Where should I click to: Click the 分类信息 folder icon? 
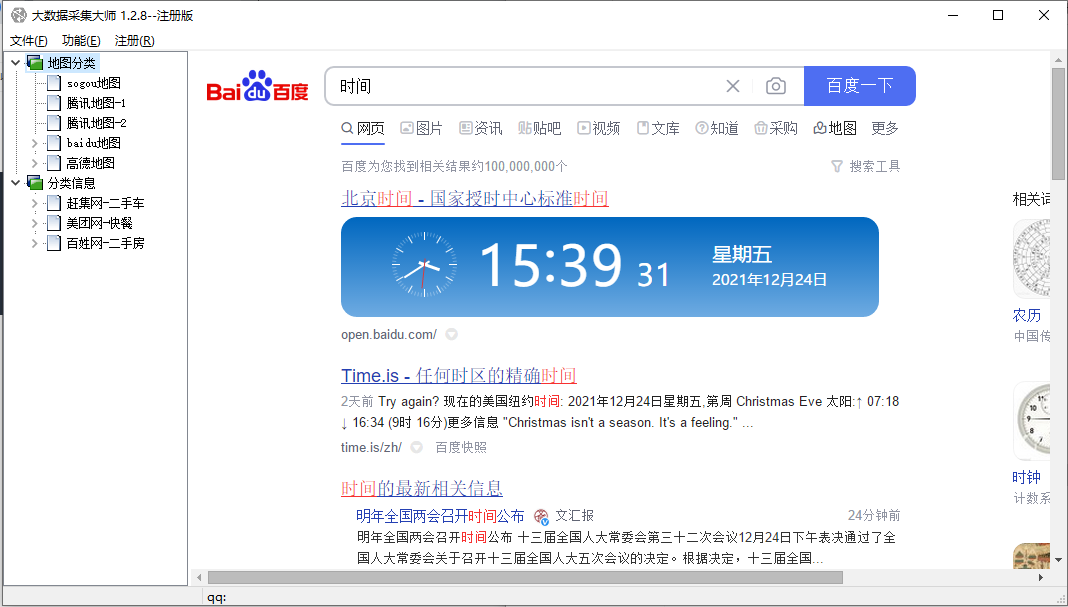click(x=35, y=183)
